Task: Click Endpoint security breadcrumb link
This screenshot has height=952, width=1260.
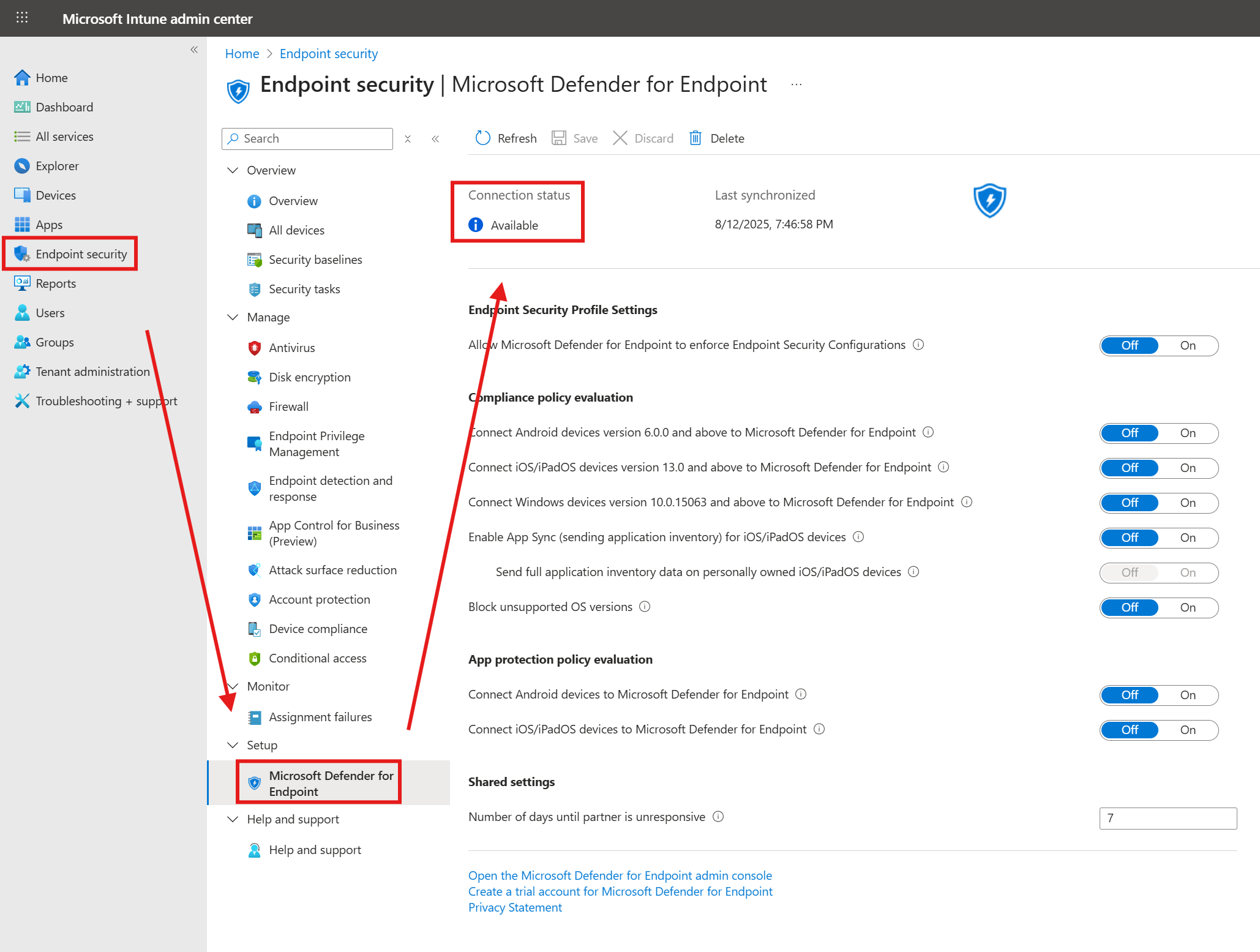Action: click(x=329, y=54)
